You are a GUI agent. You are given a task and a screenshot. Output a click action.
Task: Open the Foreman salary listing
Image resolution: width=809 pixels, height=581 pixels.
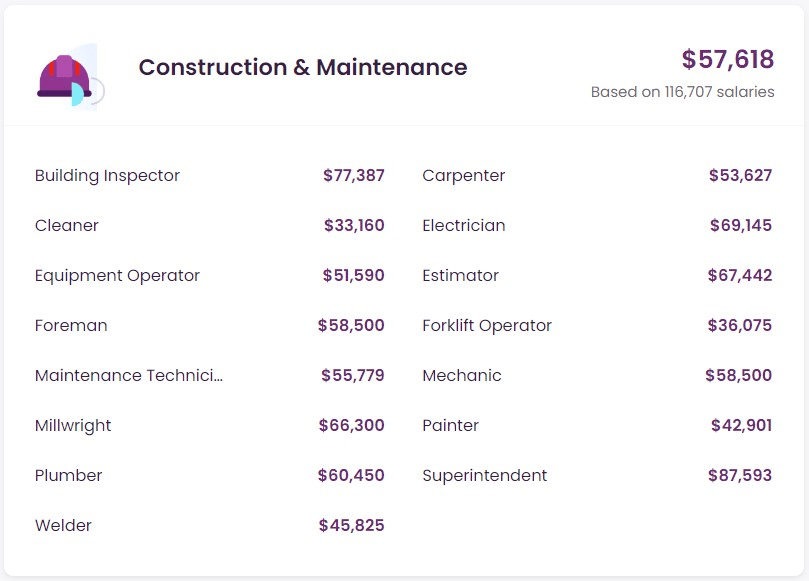pos(71,326)
